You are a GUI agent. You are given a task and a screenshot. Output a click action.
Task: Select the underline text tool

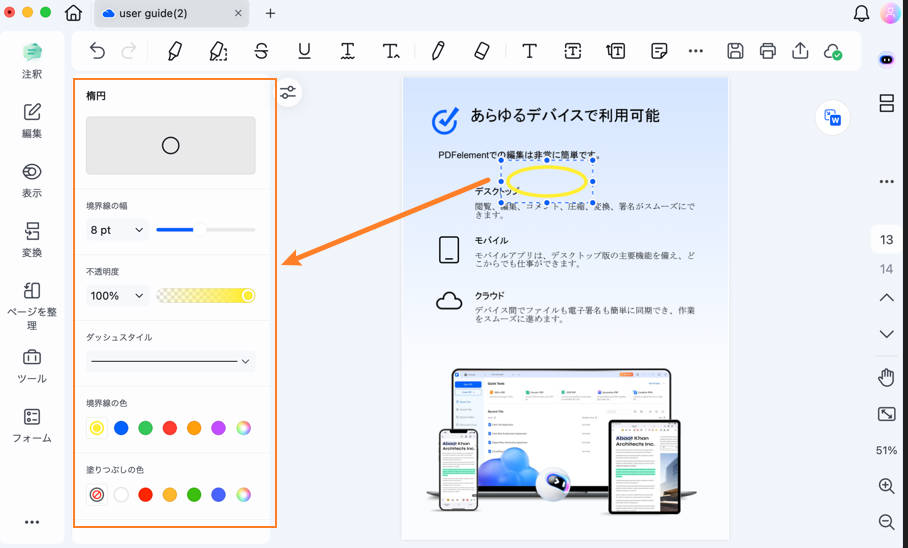tap(304, 51)
